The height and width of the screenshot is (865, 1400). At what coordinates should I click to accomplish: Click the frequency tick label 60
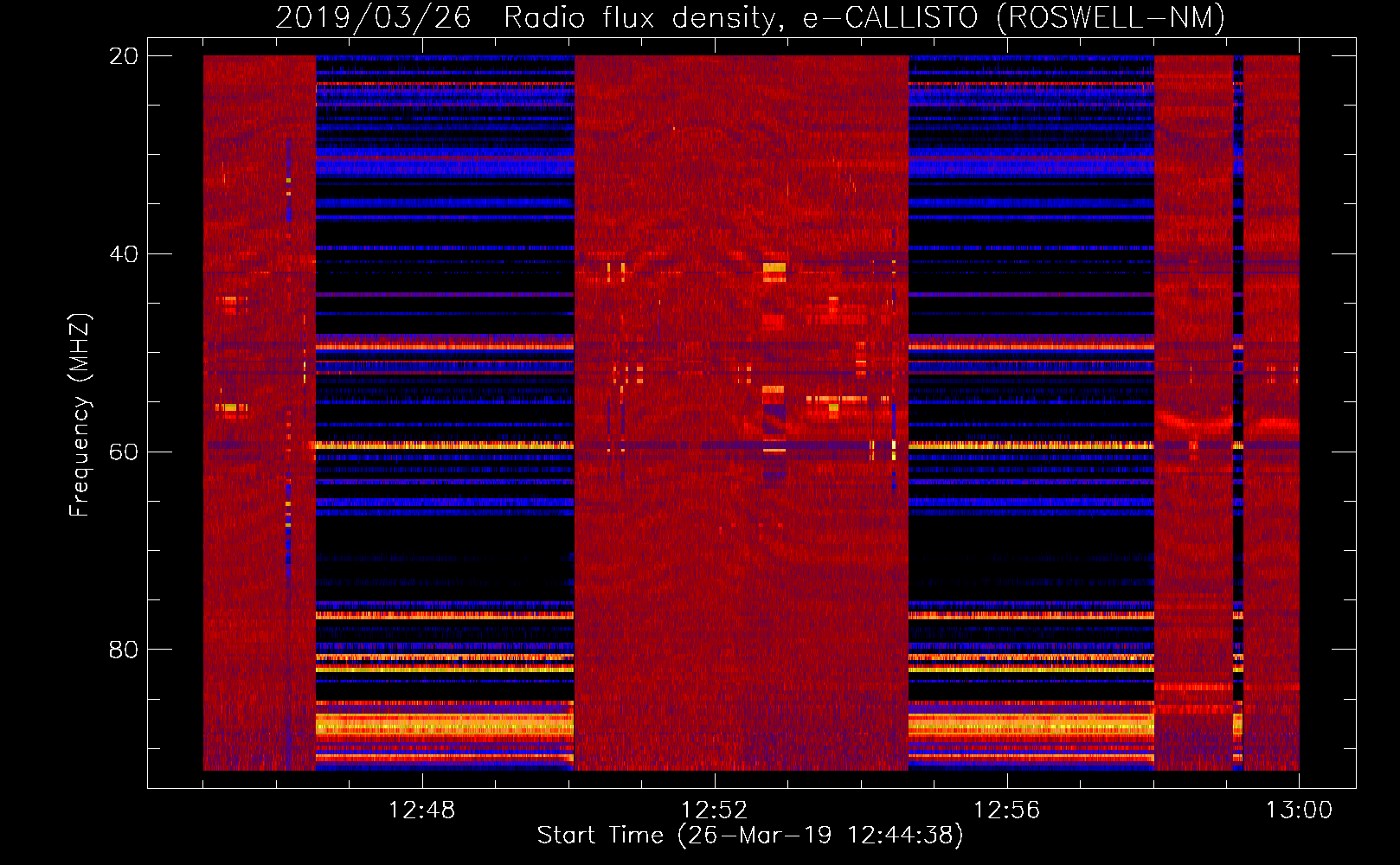tap(123, 452)
